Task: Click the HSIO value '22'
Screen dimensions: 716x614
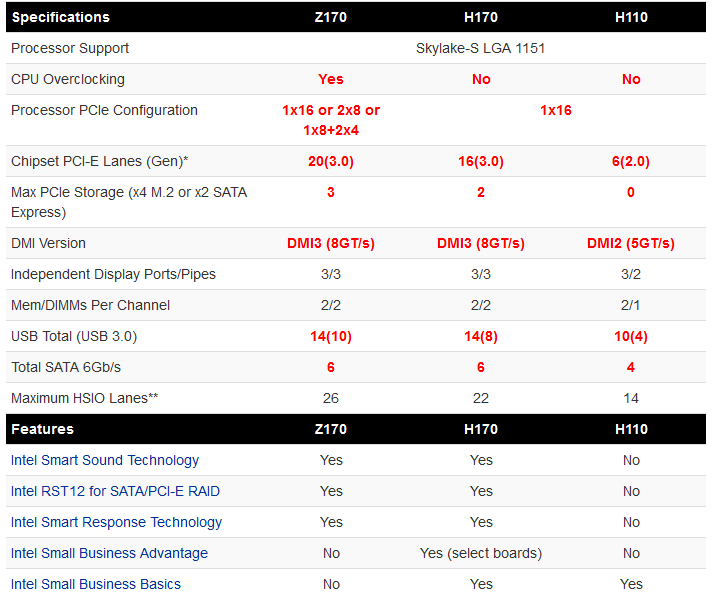Action: tap(481, 399)
